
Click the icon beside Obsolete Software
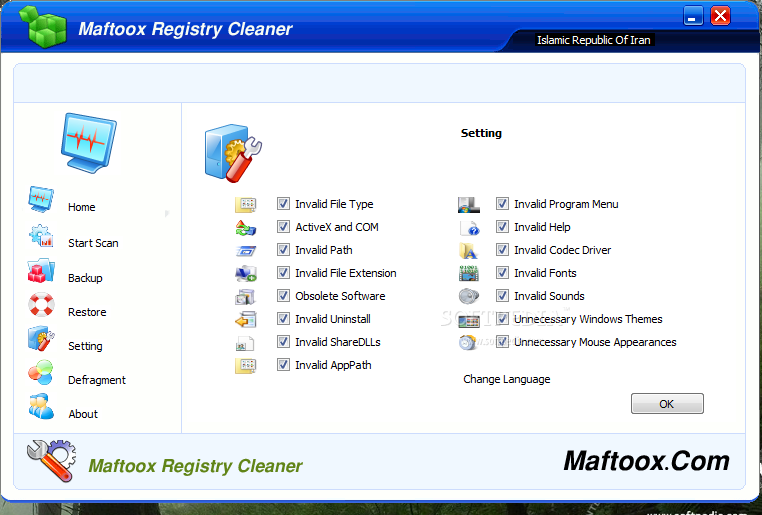[246, 296]
